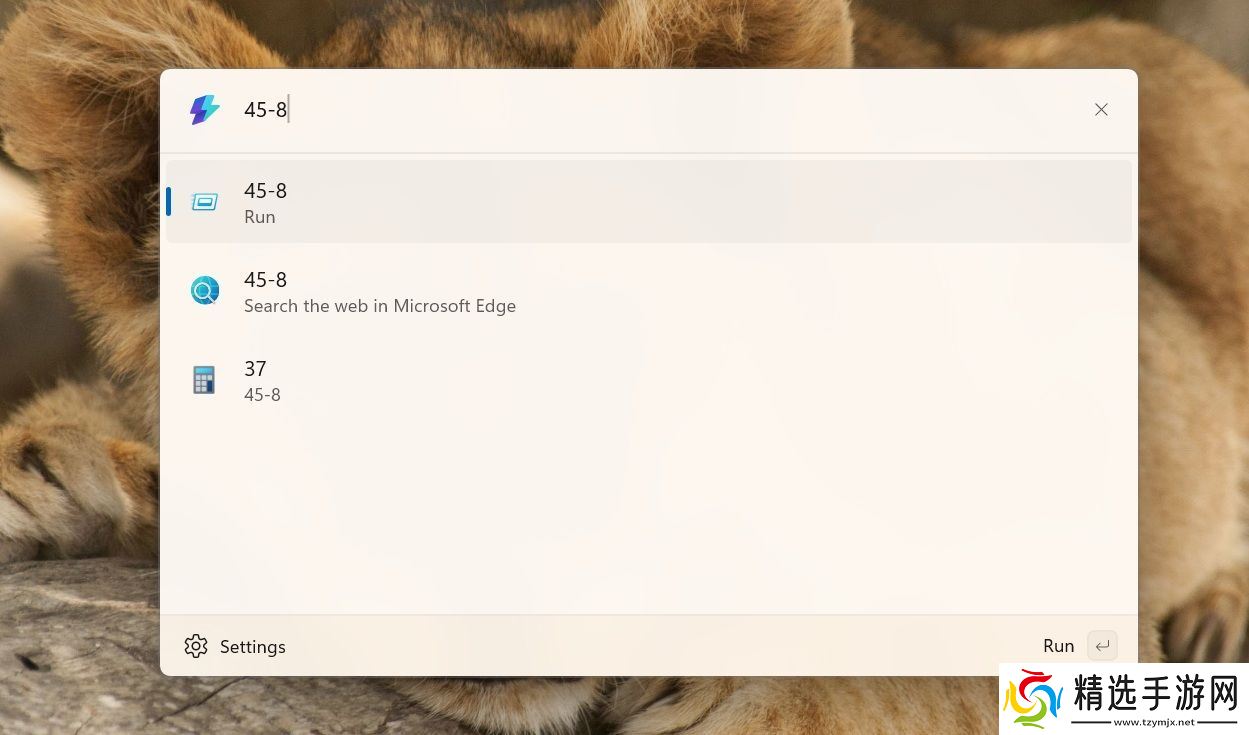This screenshot has height=735, width=1249.
Task: Click the "45-8" title of web search result
Action: click(x=266, y=279)
